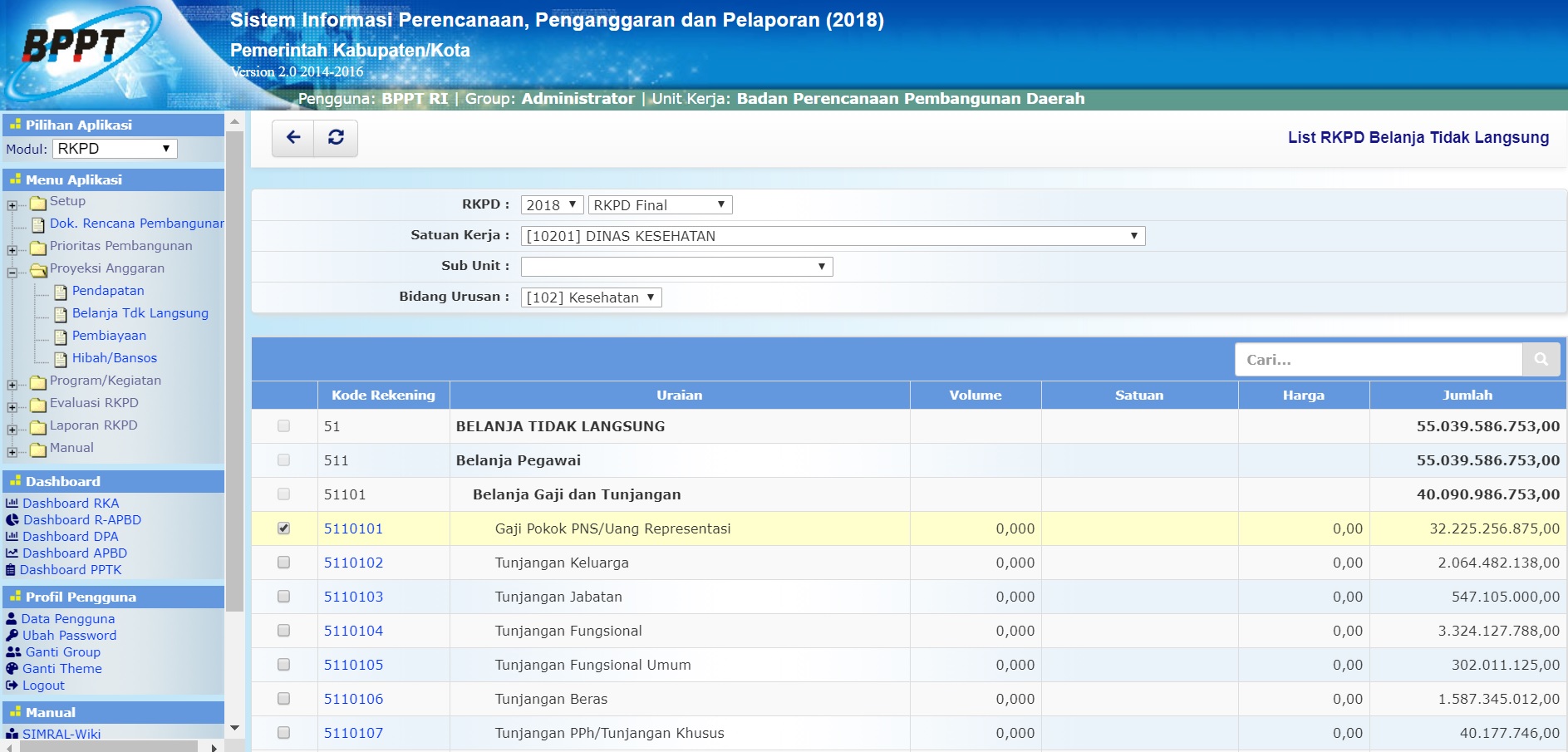1568x752 pixels.
Task: Uncheck the Gaji Pokok PNS/Uang Representasi checkbox
Action: click(x=284, y=528)
